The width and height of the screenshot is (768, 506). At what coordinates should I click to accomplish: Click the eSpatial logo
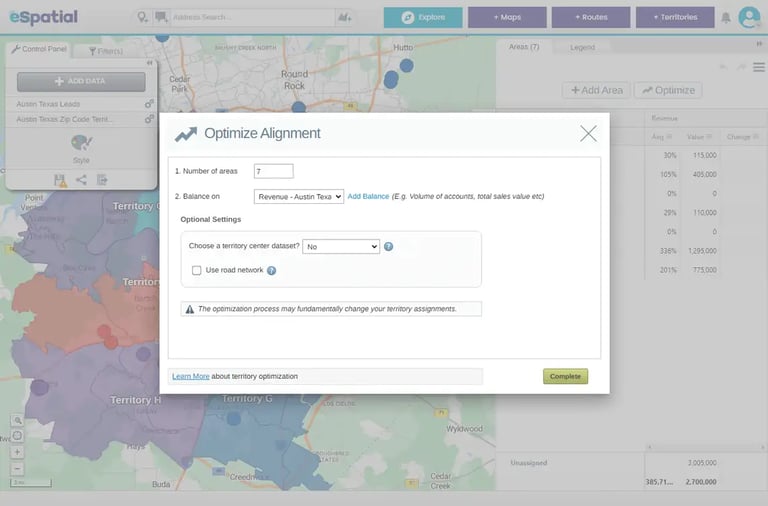[x=44, y=17]
